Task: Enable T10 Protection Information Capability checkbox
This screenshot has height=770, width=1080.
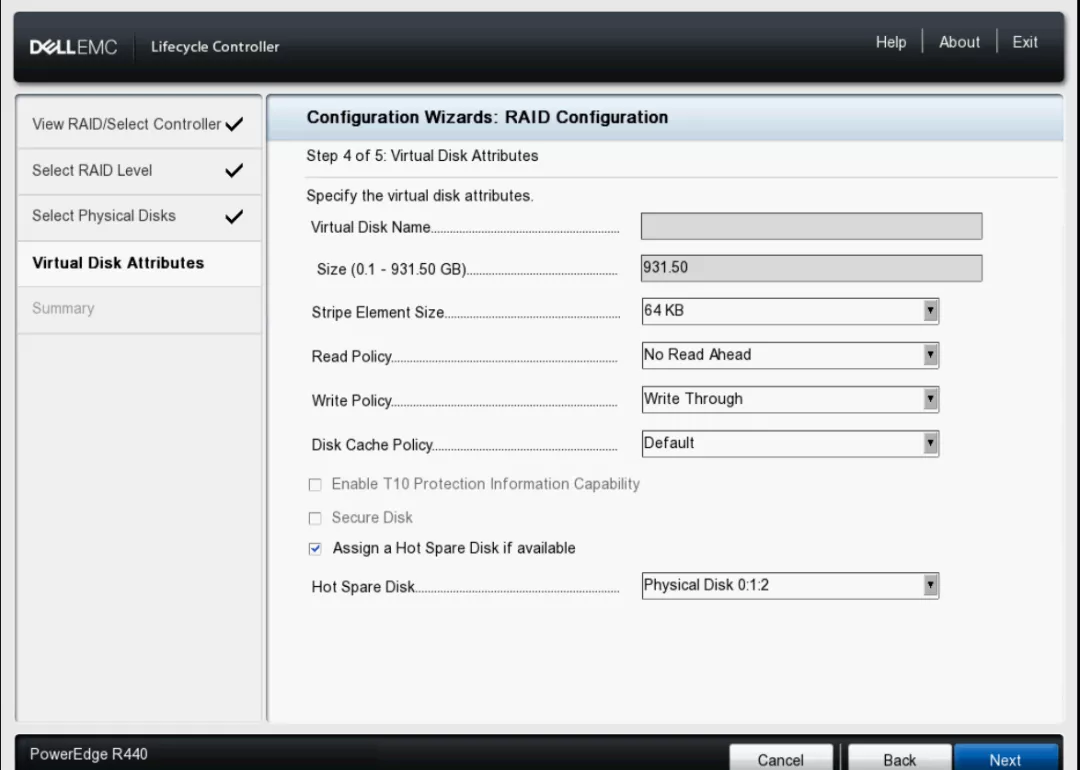Action: pyautogui.click(x=315, y=484)
